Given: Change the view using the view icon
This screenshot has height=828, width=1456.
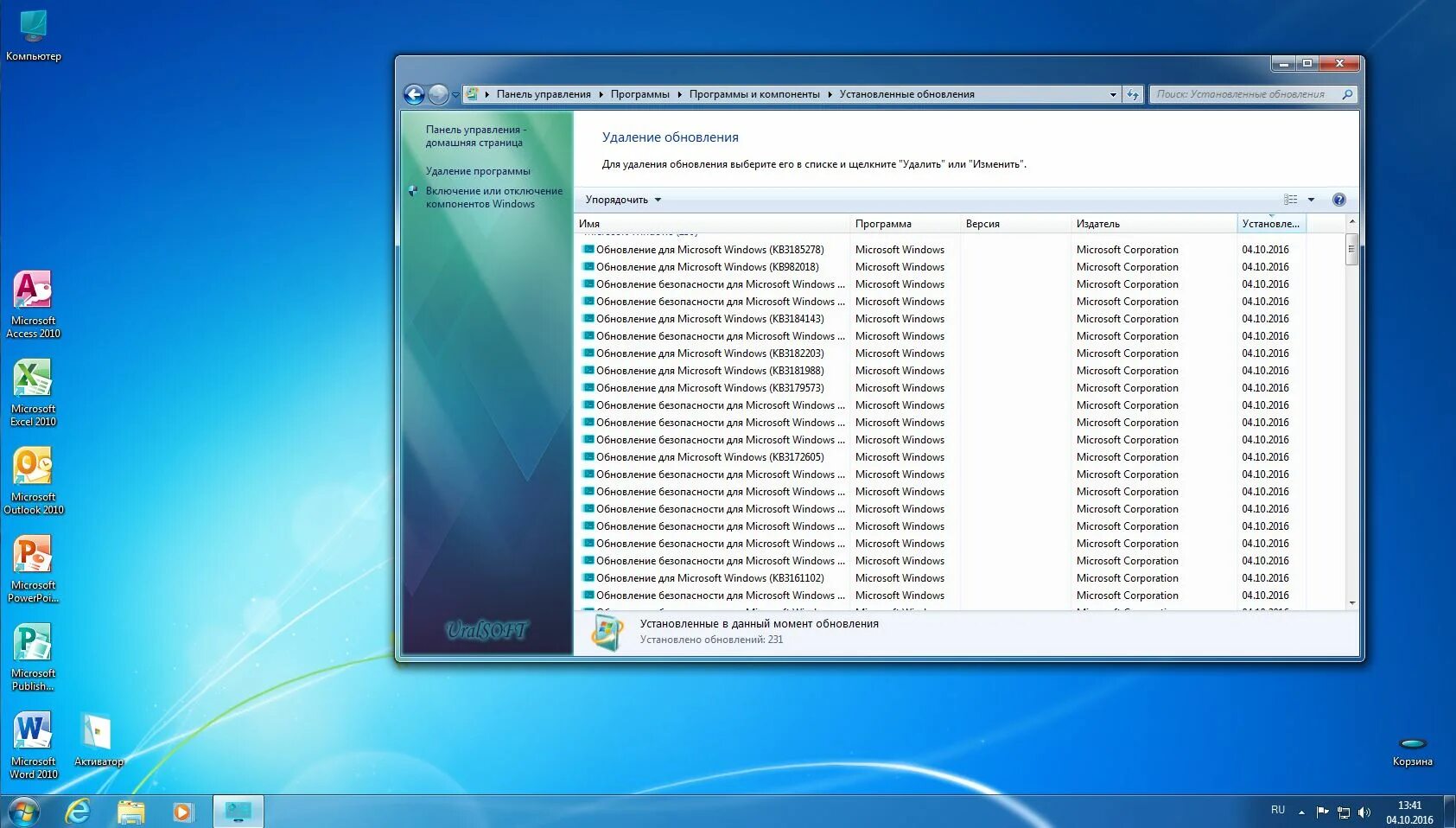Looking at the screenshot, I should [1290, 200].
